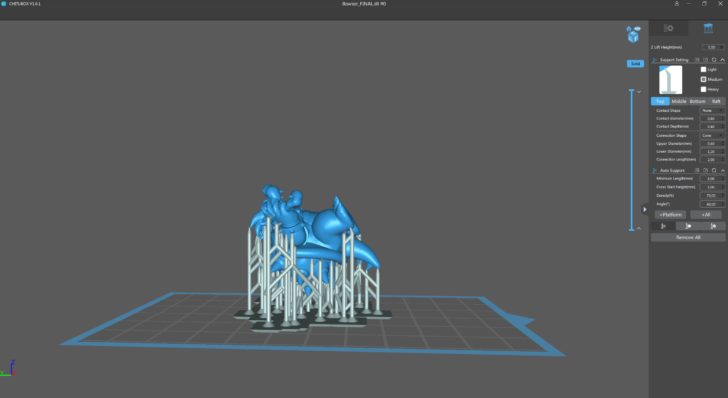Select the edit support tool icon
The image size is (728, 398).
689,226
